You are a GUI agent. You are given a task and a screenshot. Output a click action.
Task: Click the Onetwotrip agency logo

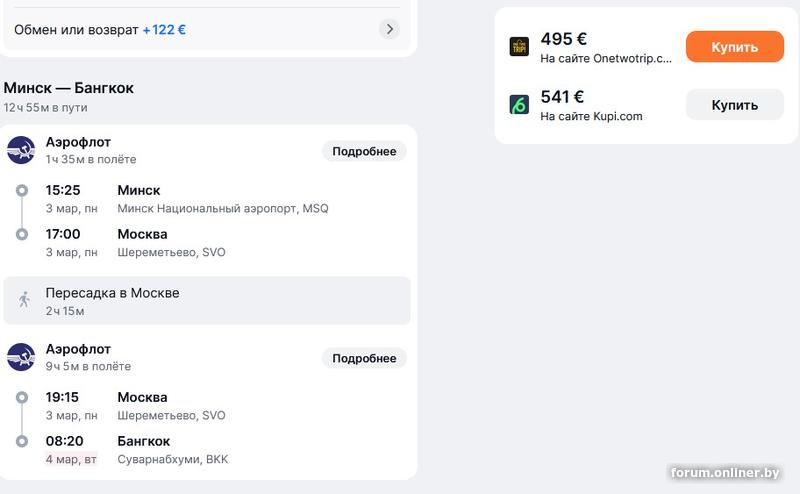click(x=519, y=46)
